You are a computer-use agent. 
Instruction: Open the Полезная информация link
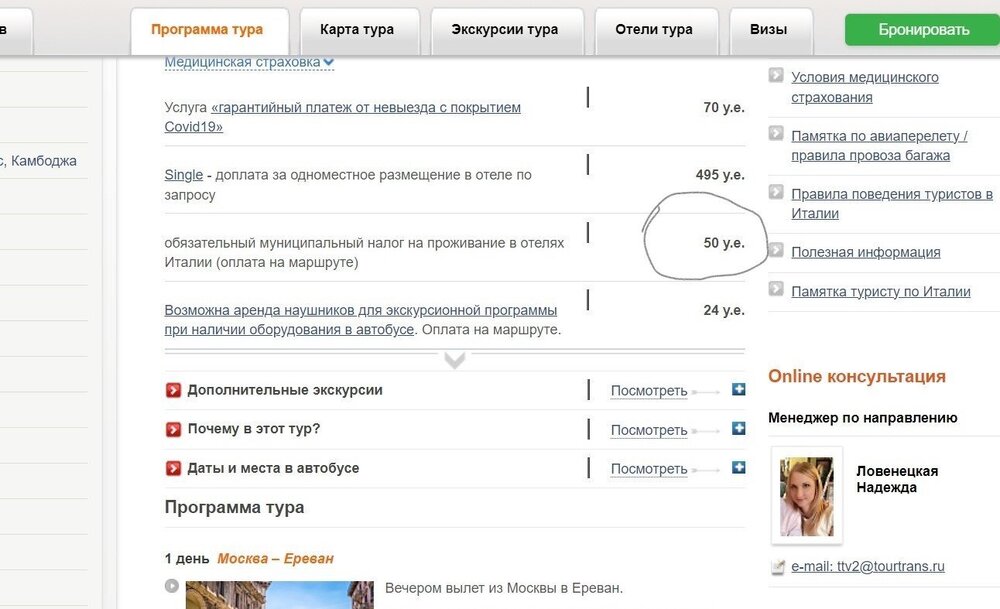865,252
